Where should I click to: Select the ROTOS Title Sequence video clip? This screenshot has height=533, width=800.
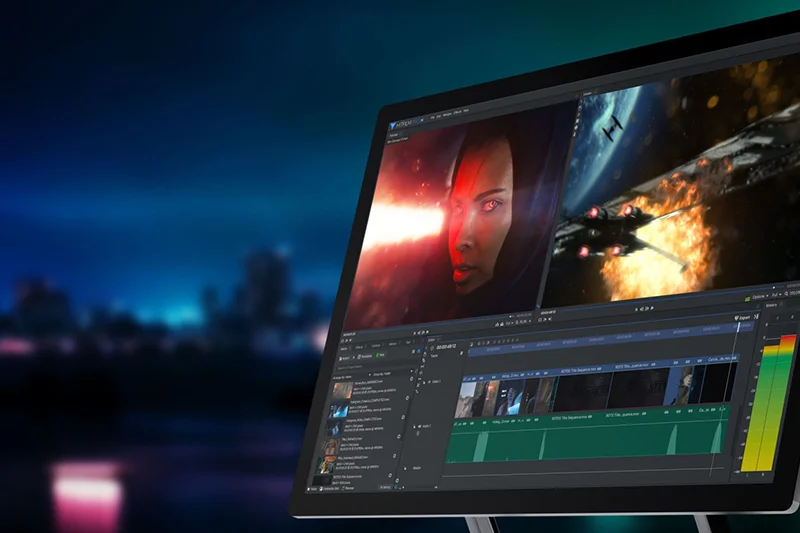pos(583,390)
